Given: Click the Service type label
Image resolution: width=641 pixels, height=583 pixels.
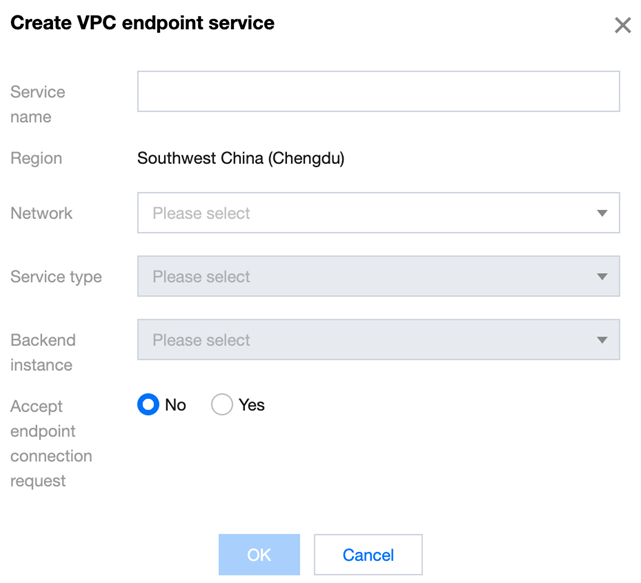Looking at the screenshot, I should pos(56,277).
